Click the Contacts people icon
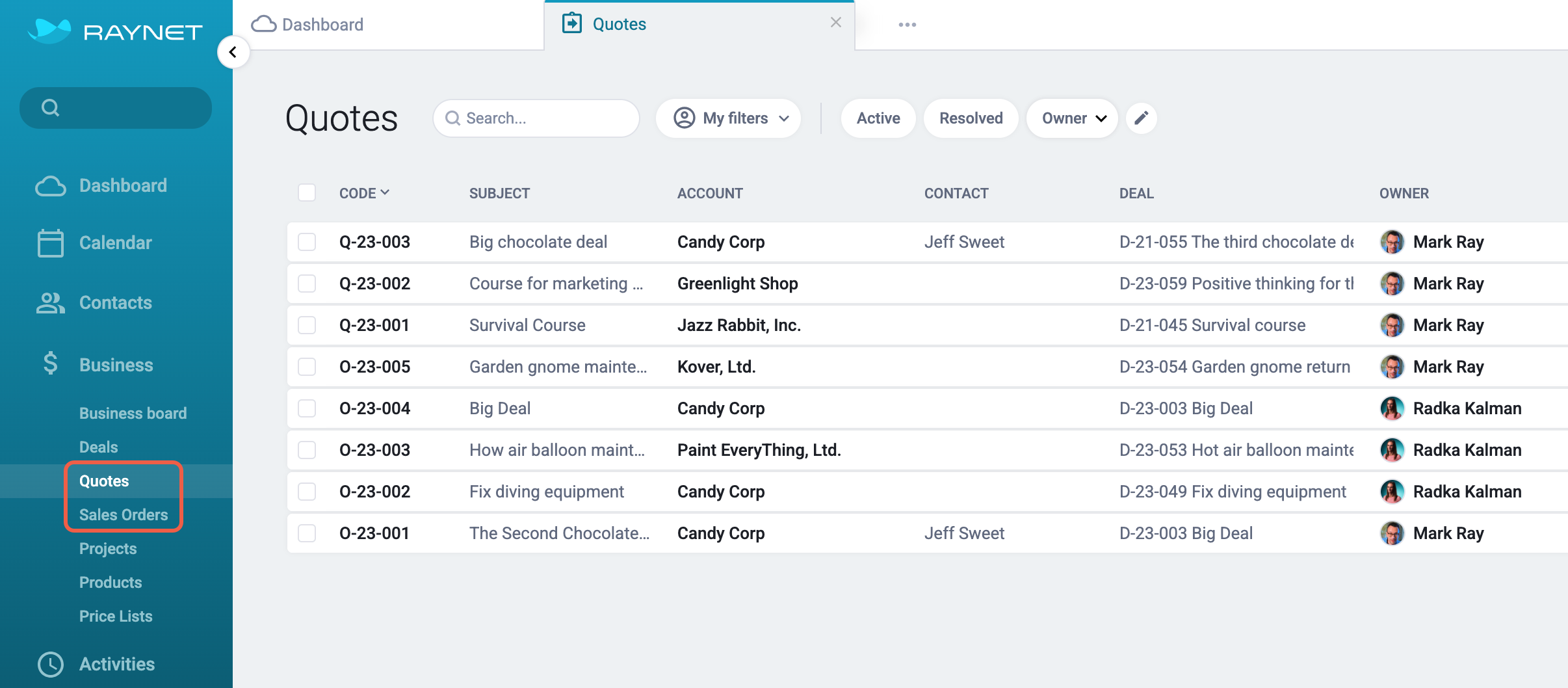 [x=50, y=303]
